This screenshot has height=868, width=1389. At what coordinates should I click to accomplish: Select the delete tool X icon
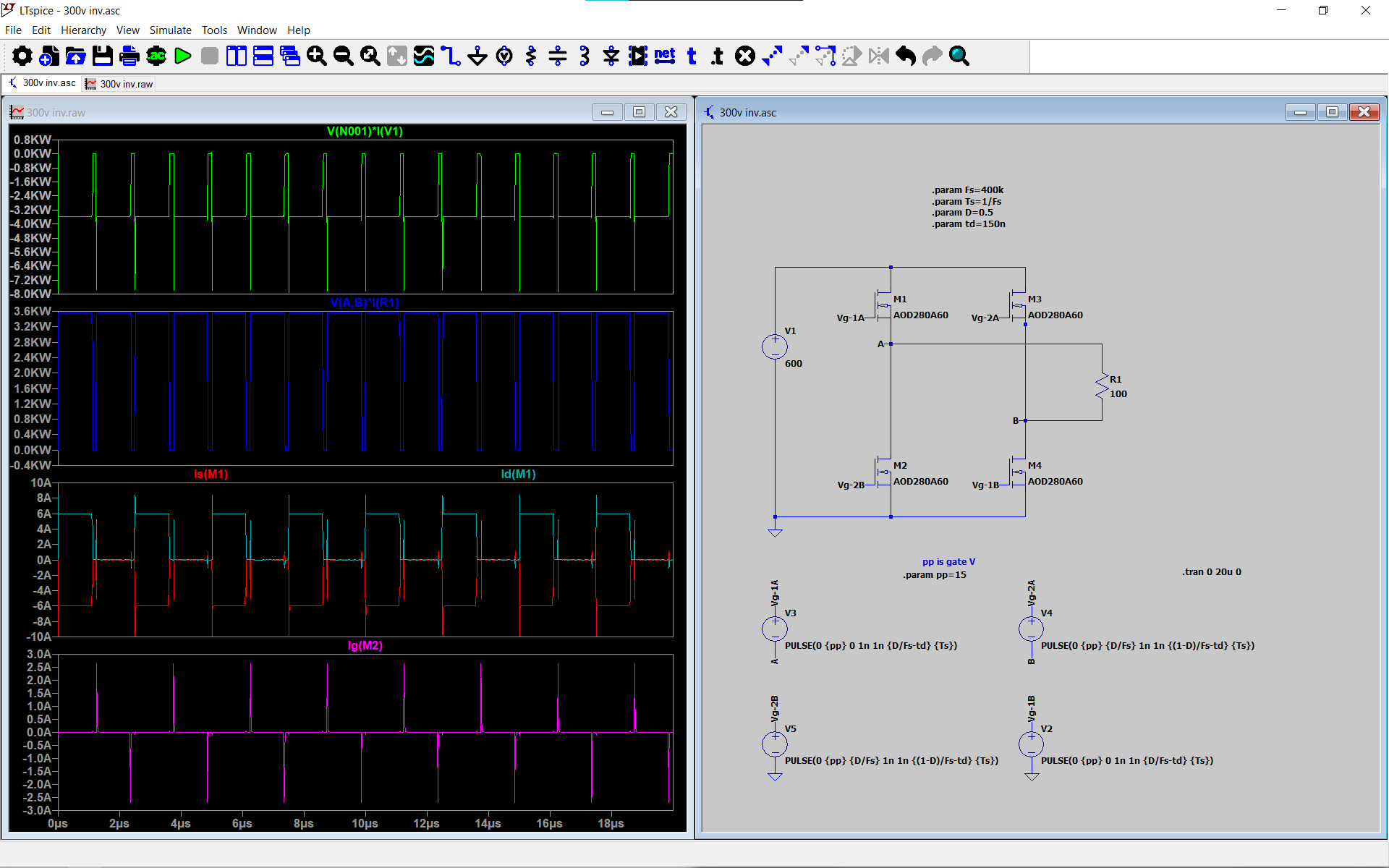pyautogui.click(x=745, y=56)
